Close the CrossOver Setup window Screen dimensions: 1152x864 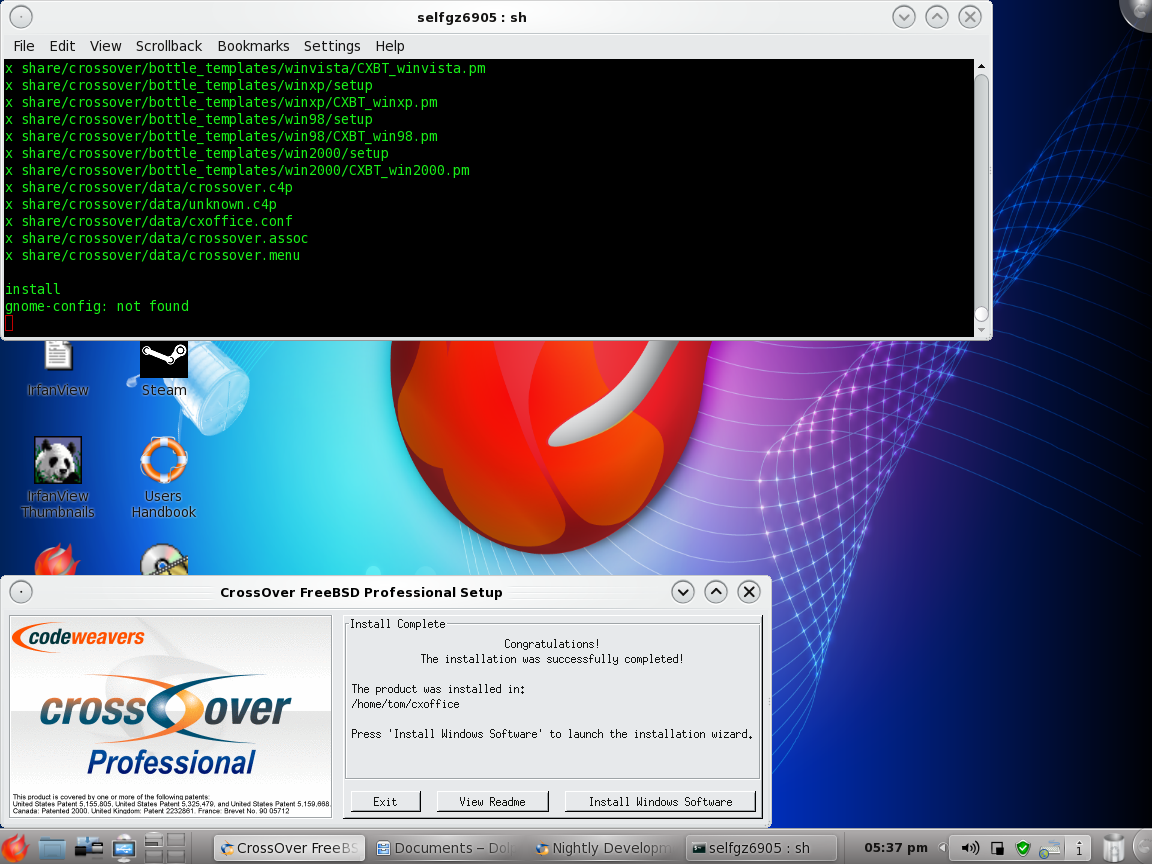tap(749, 591)
